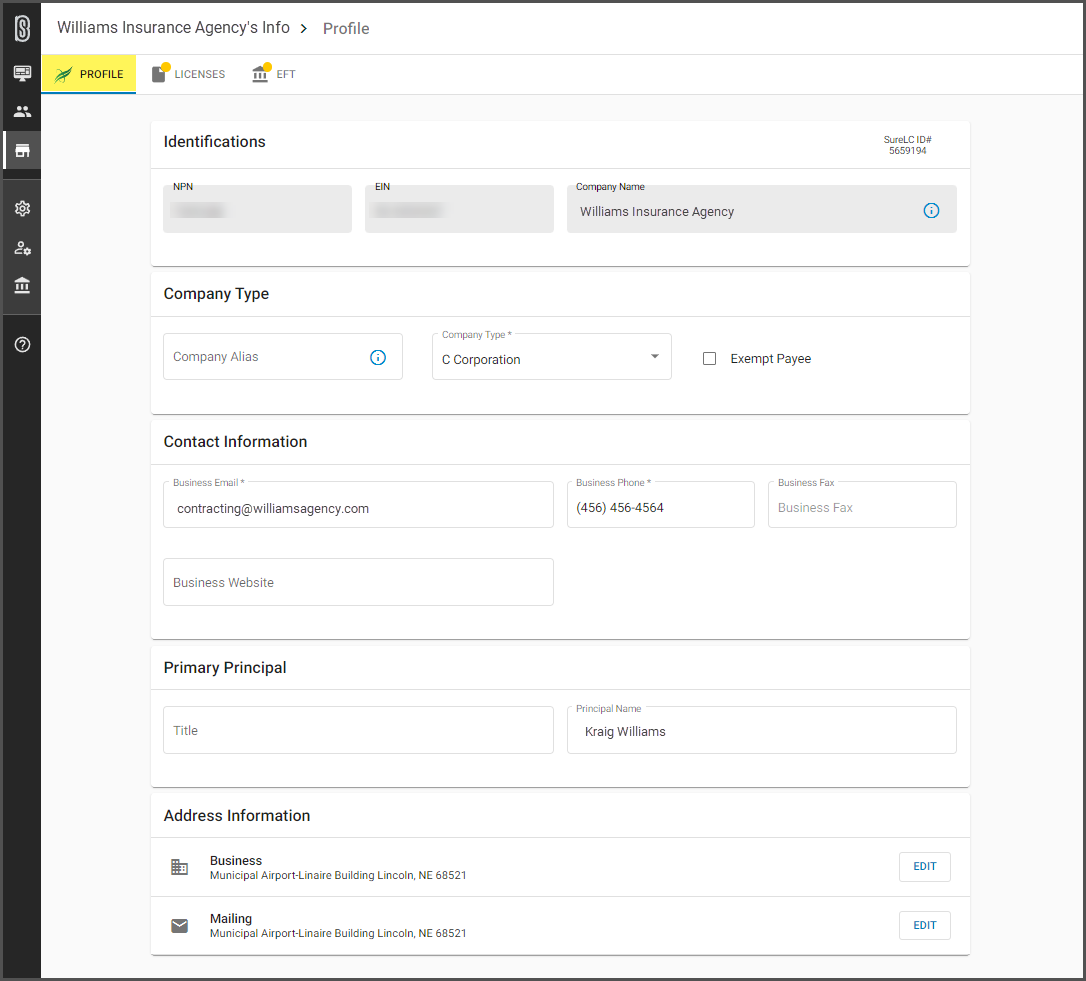Click the Company Name field

point(761,209)
